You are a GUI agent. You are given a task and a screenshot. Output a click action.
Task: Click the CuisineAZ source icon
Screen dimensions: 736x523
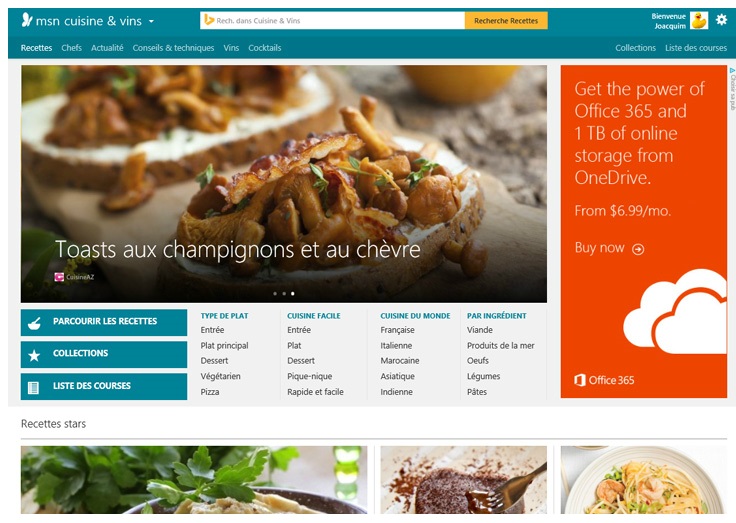(x=59, y=277)
